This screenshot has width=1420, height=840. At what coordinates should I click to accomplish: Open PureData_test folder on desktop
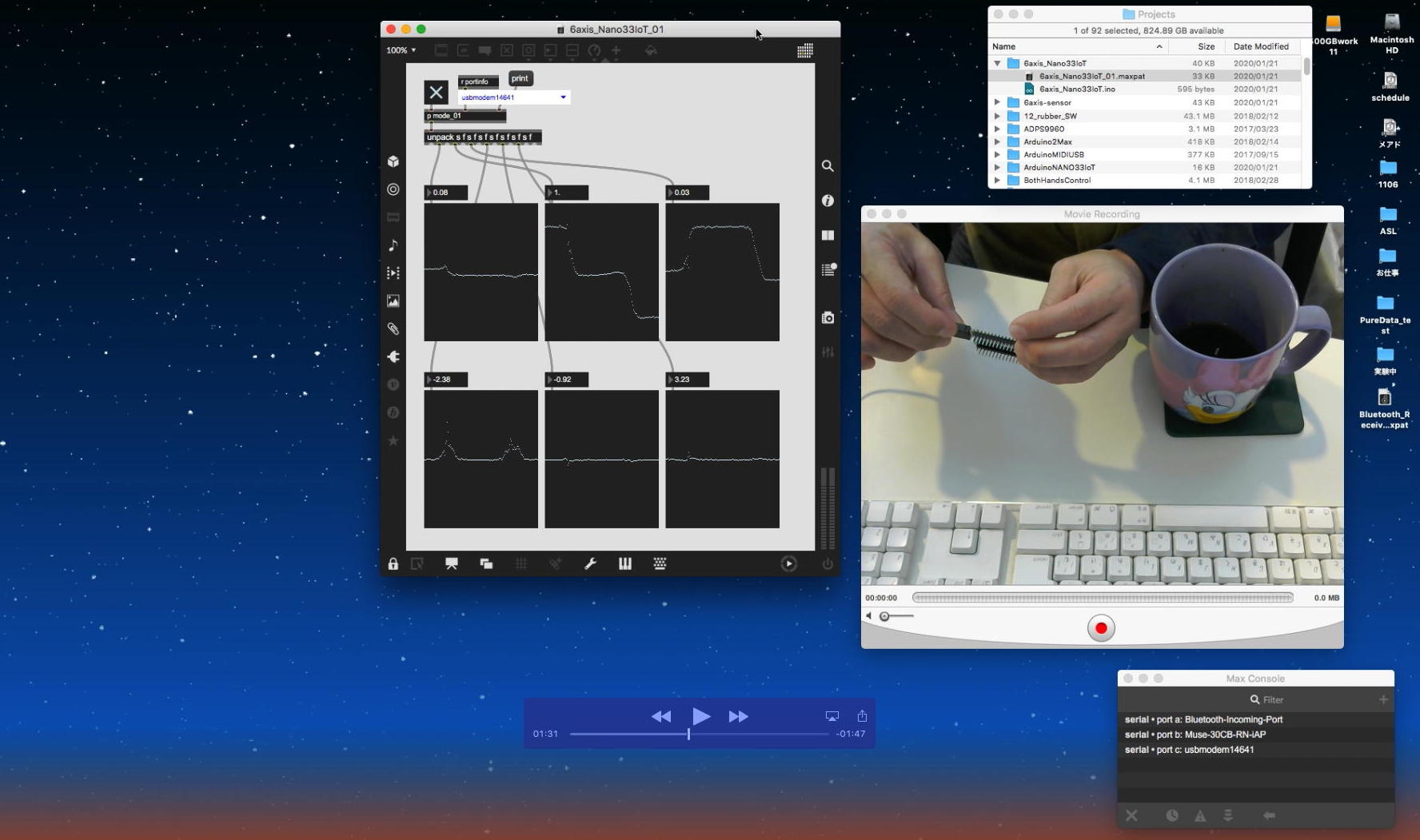1386,314
